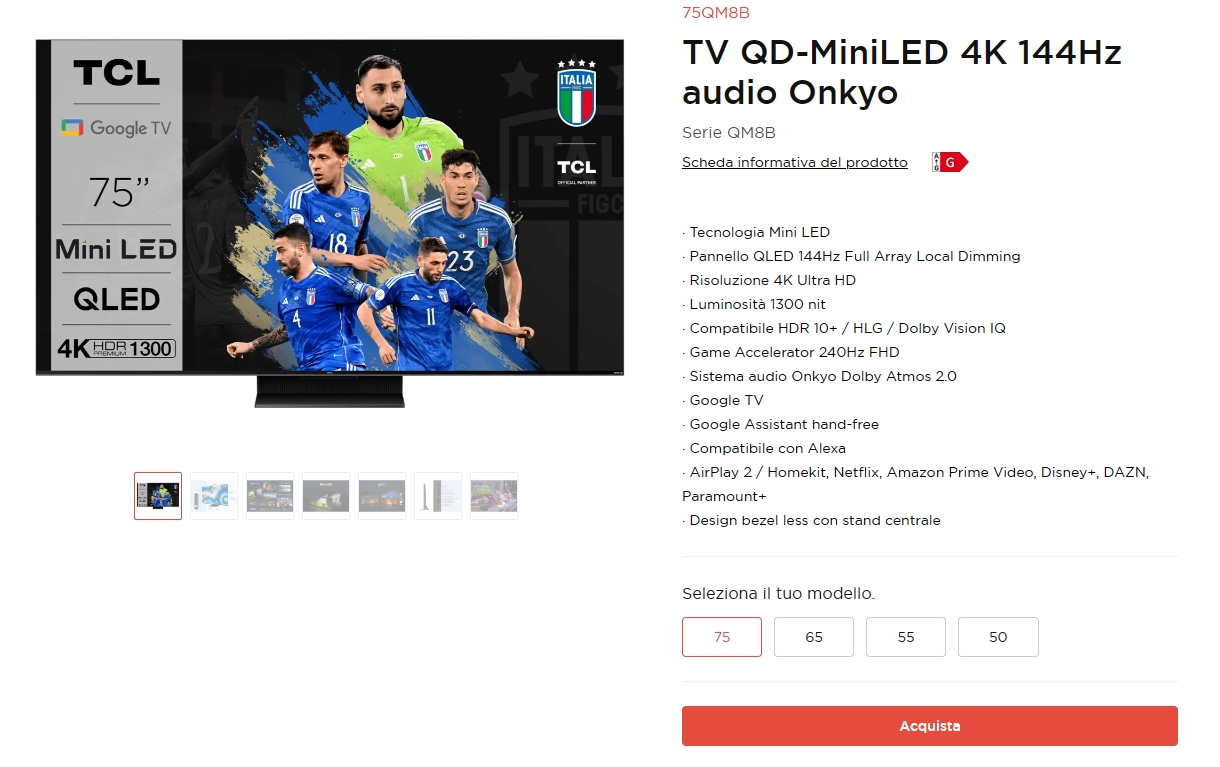The width and height of the screenshot is (1220, 767).
Task: Choose the 50 inch model size
Action: point(998,637)
